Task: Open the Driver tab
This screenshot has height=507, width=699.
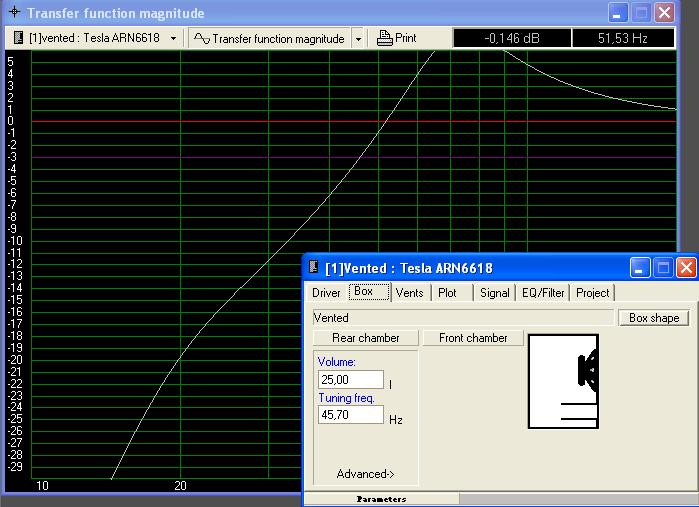Action: [x=326, y=293]
